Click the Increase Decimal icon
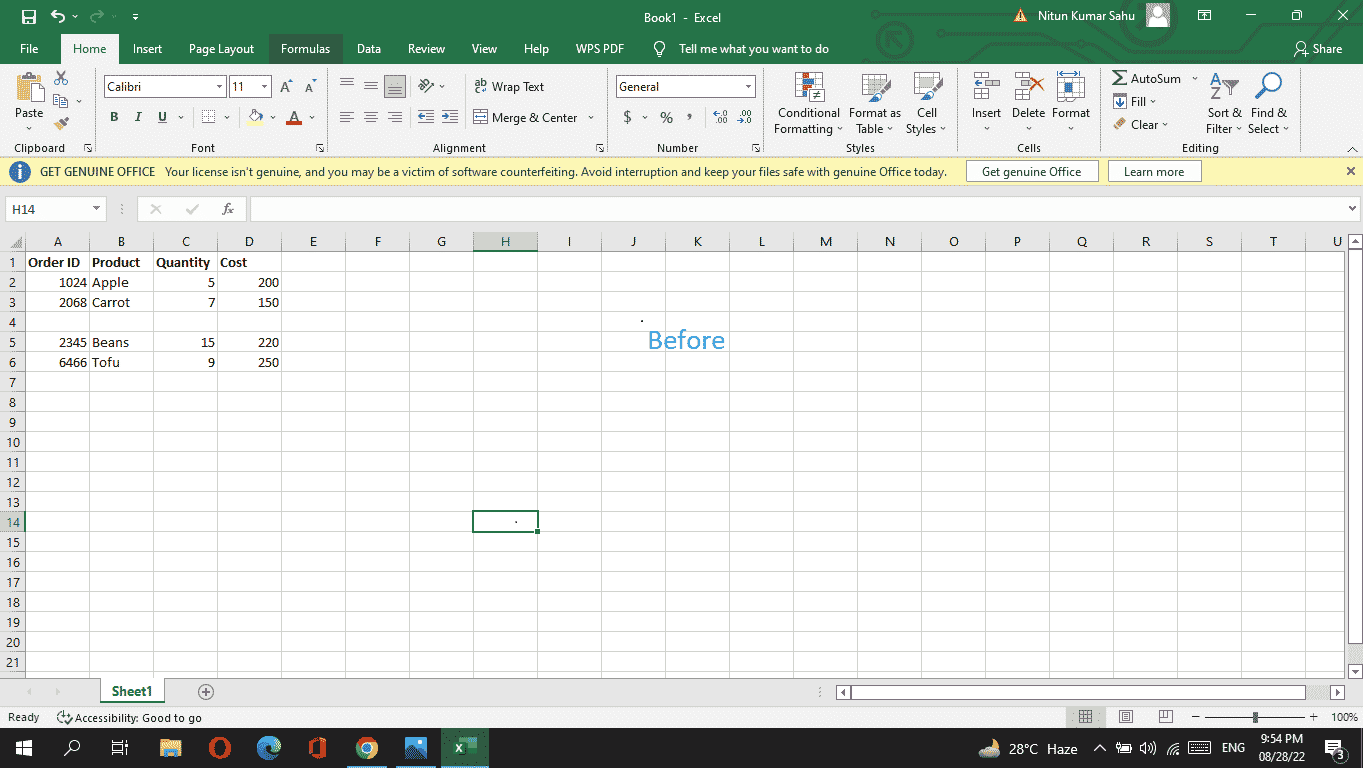1363x768 pixels. pyautogui.click(x=719, y=117)
